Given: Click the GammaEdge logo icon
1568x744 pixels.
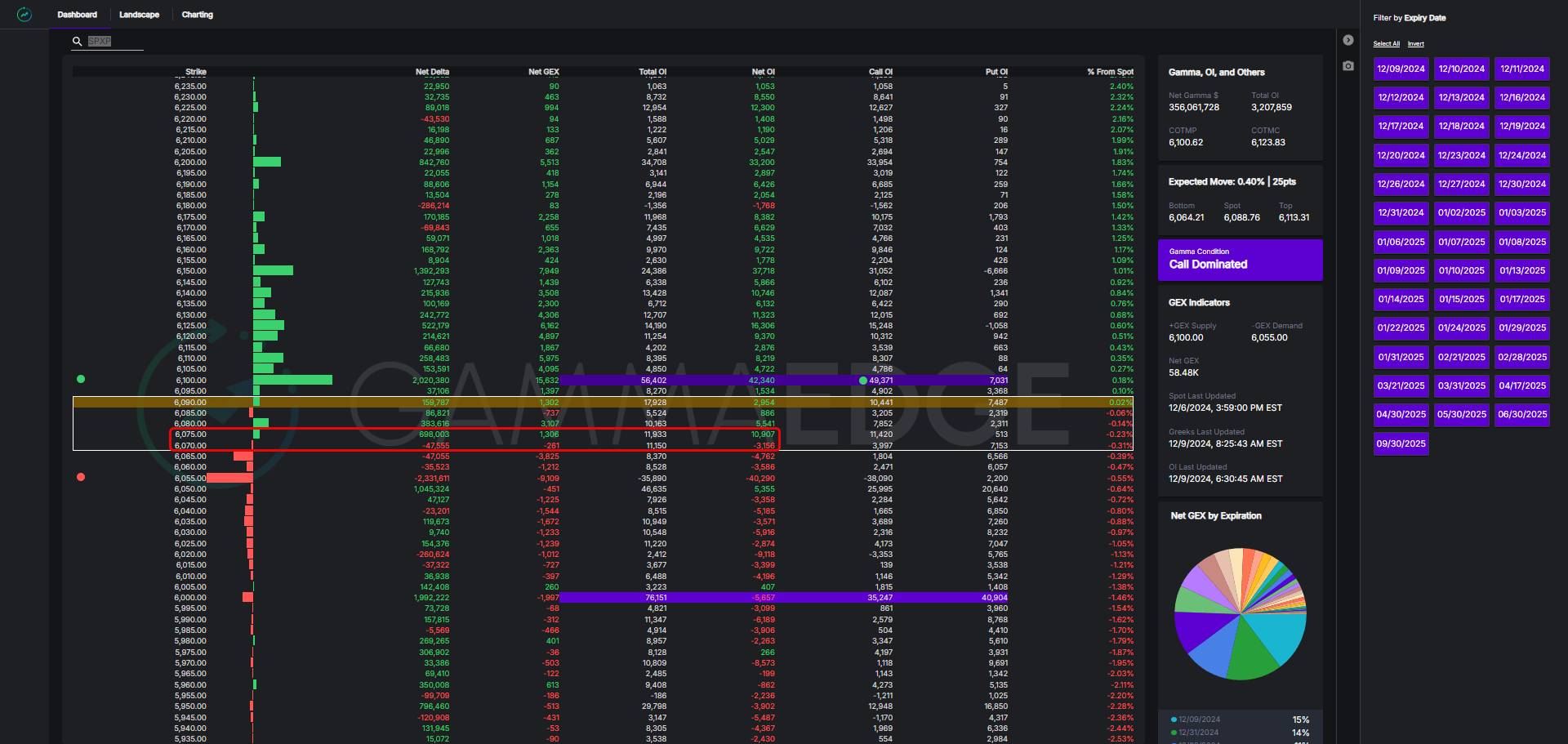Looking at the screenshot, I should tap(24, 15).
